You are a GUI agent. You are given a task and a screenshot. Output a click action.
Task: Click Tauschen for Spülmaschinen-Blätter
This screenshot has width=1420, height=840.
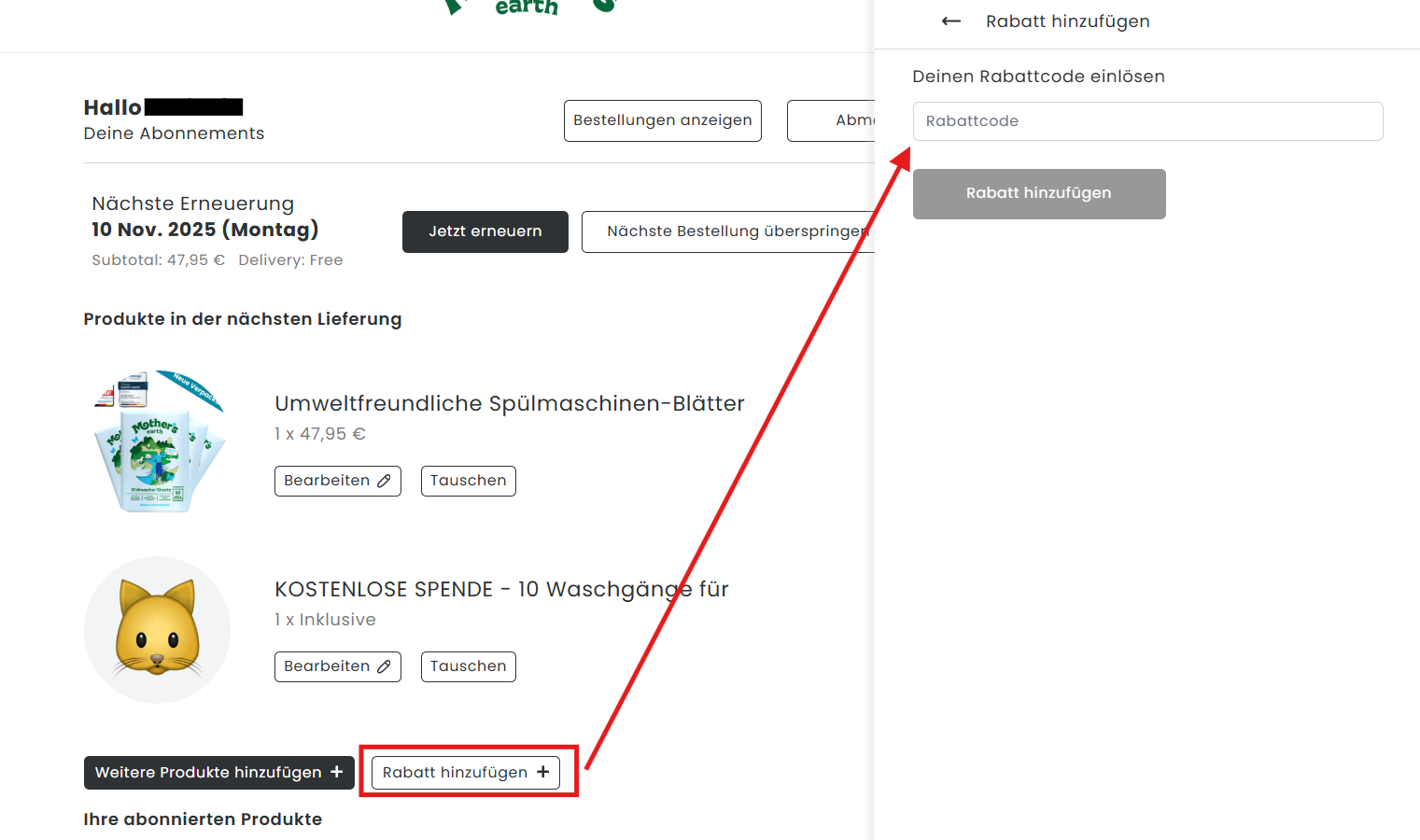468,481
